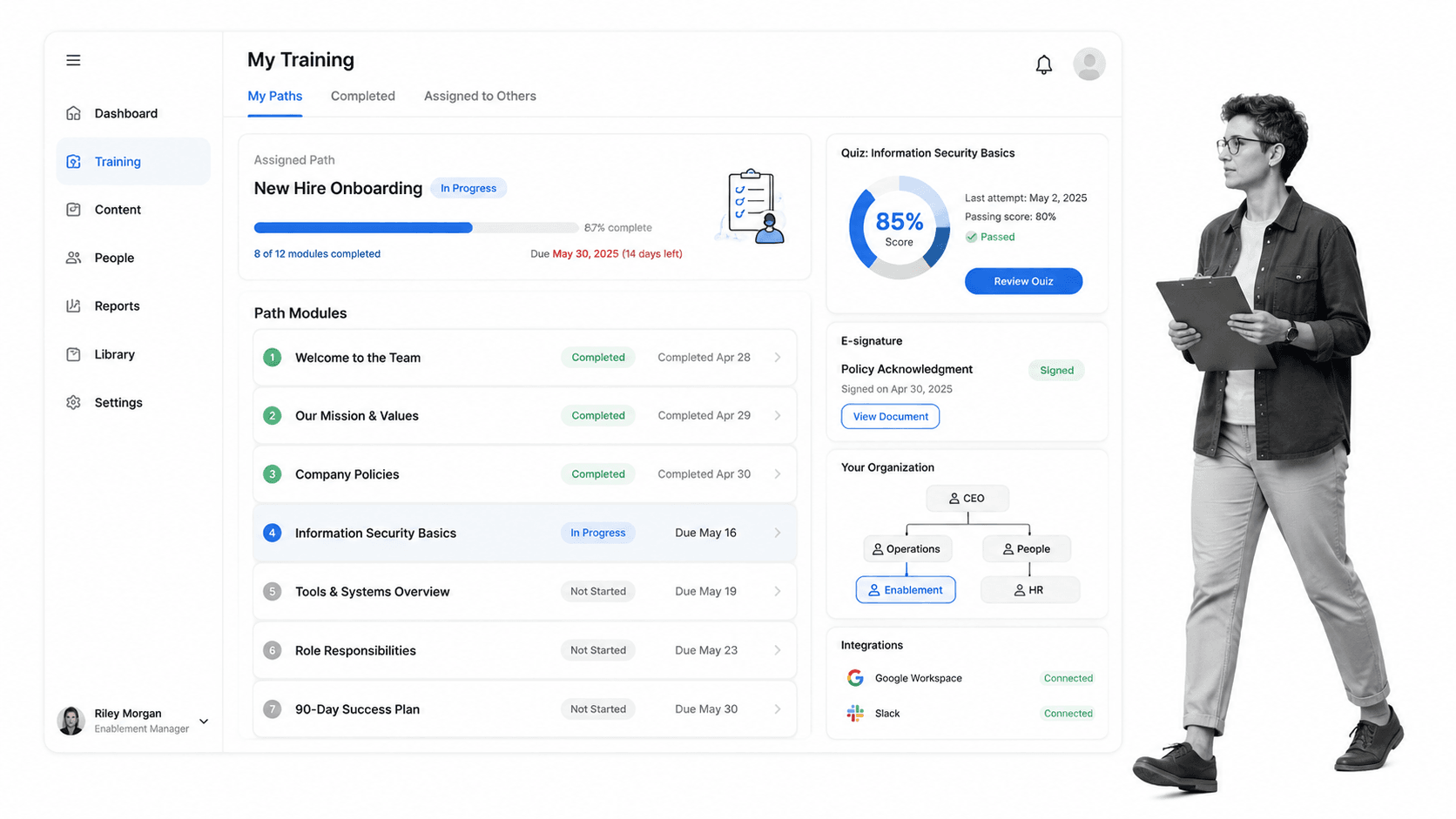
Task: Expand the Welcome to the Team chevron
Action: click(778, 358)
